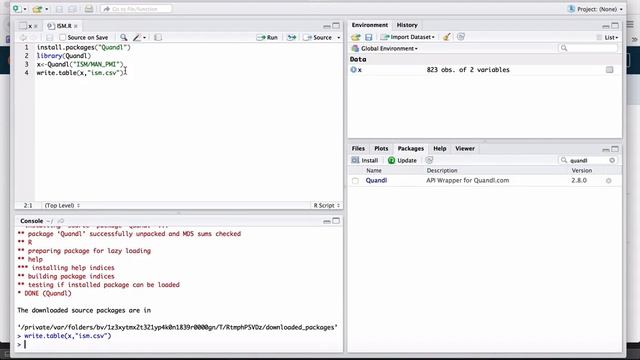The height and width of the screenshot is (360, 640).
Task: Open the Import Dataset dropdown
Action: point(407,37)
